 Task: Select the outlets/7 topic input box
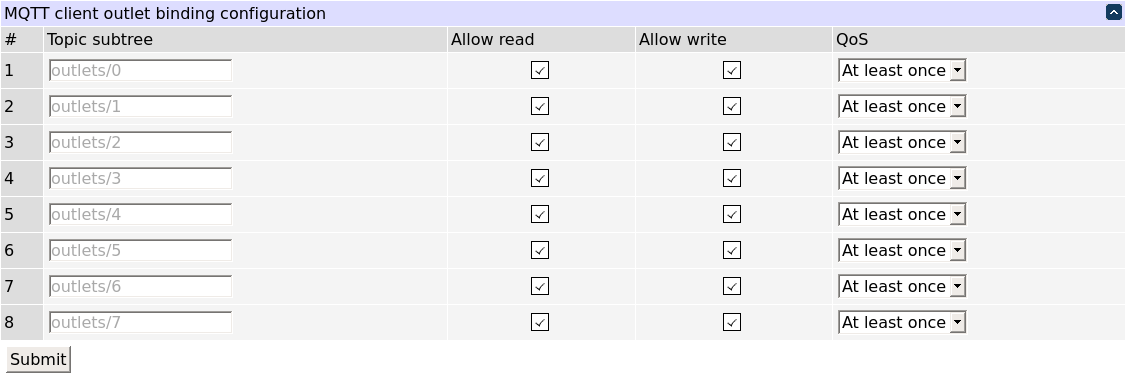click(x=141, y=322)
